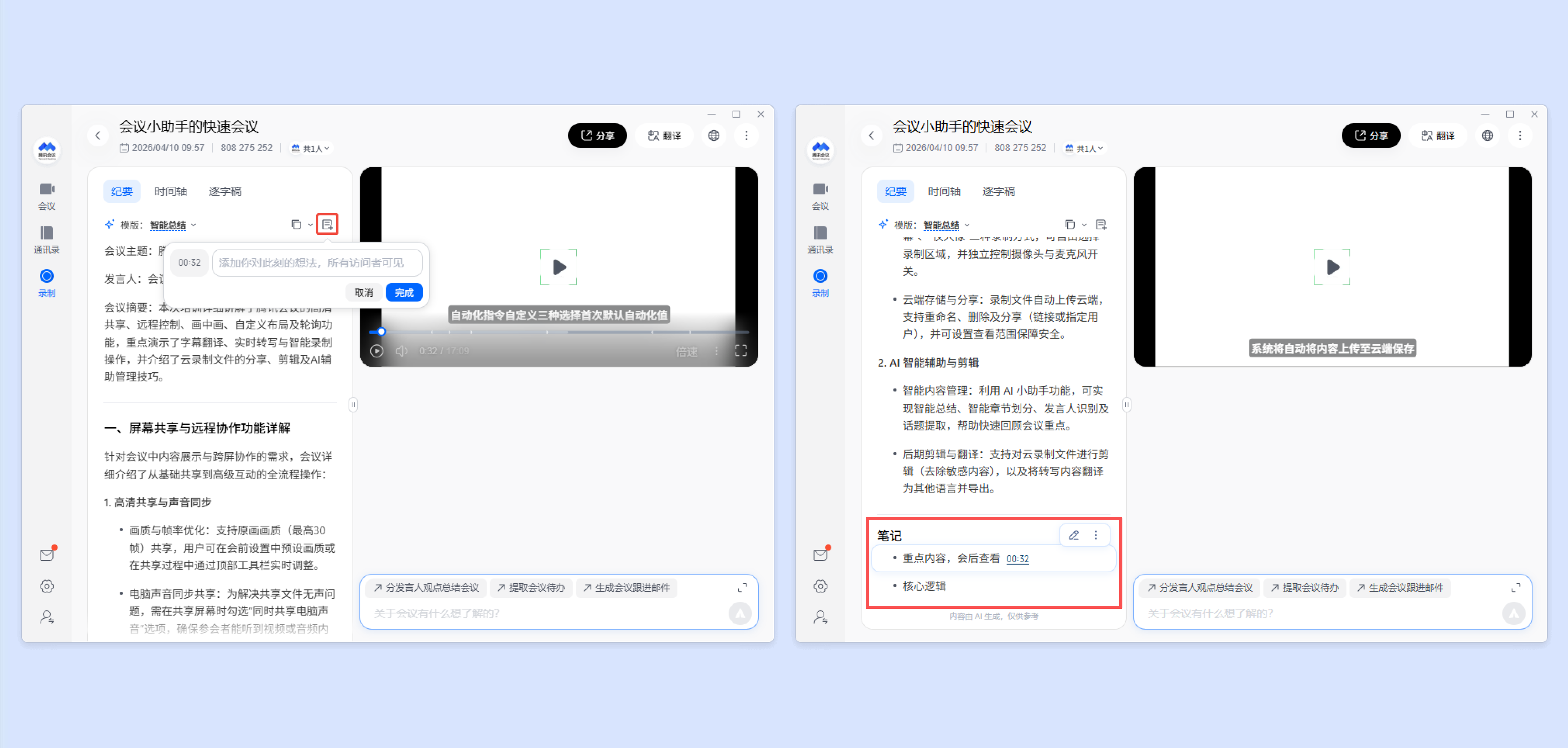Click the note input field in popup

tap(316, 262)
